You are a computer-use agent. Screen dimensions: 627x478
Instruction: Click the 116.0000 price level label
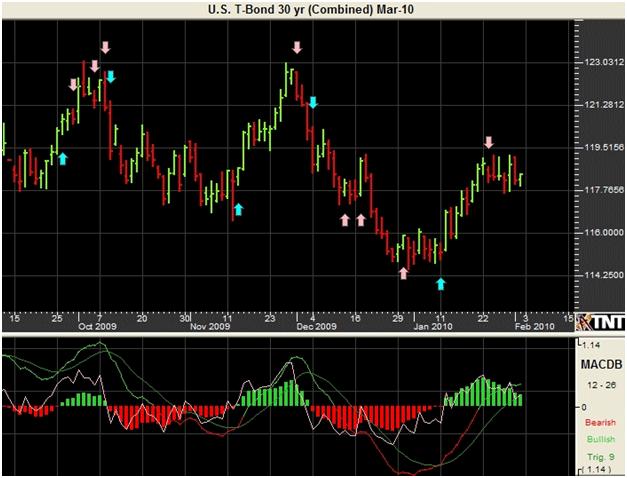[604, 232]
